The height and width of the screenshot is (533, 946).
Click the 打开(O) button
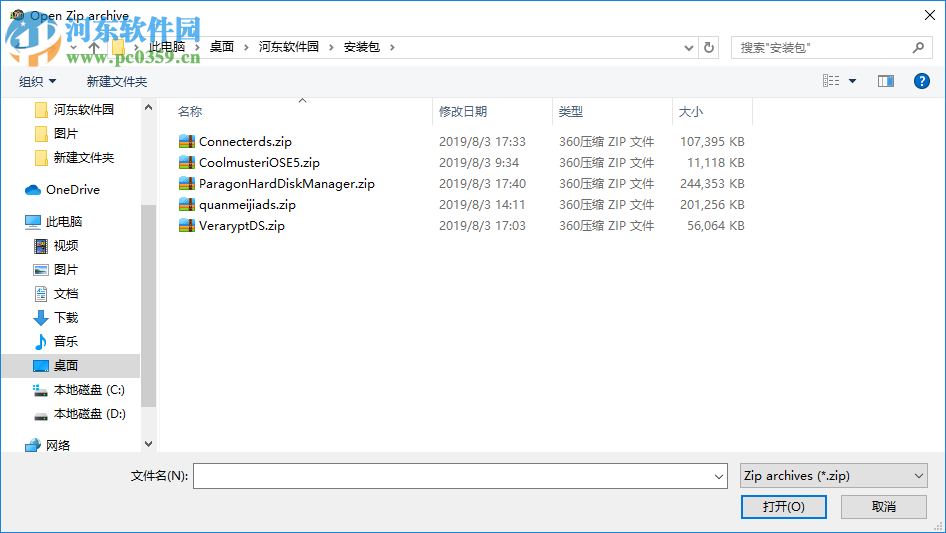(784, 506)
